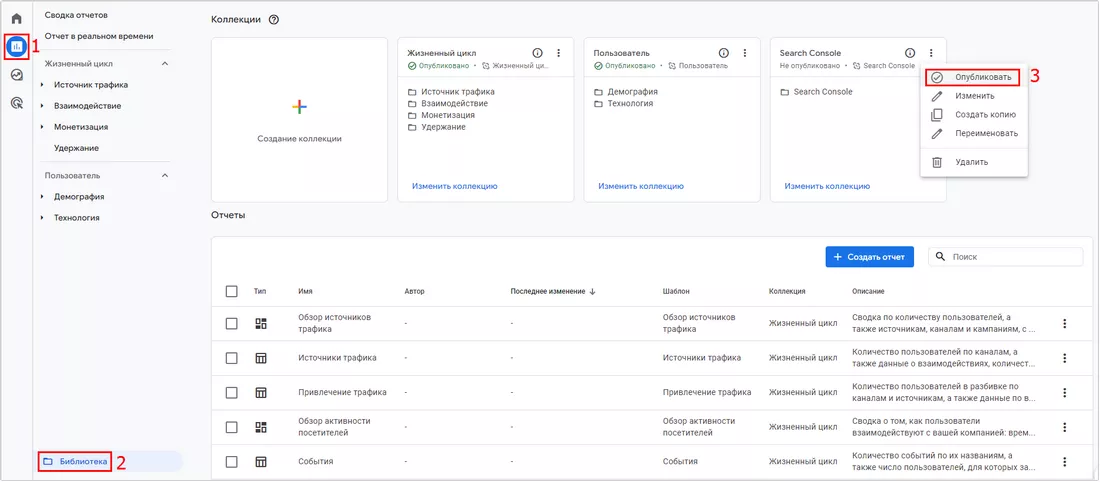The image size is (1100, 482).
Task: Check the Обзор активности посетителей row checkbox
Action: coord(232,427)
